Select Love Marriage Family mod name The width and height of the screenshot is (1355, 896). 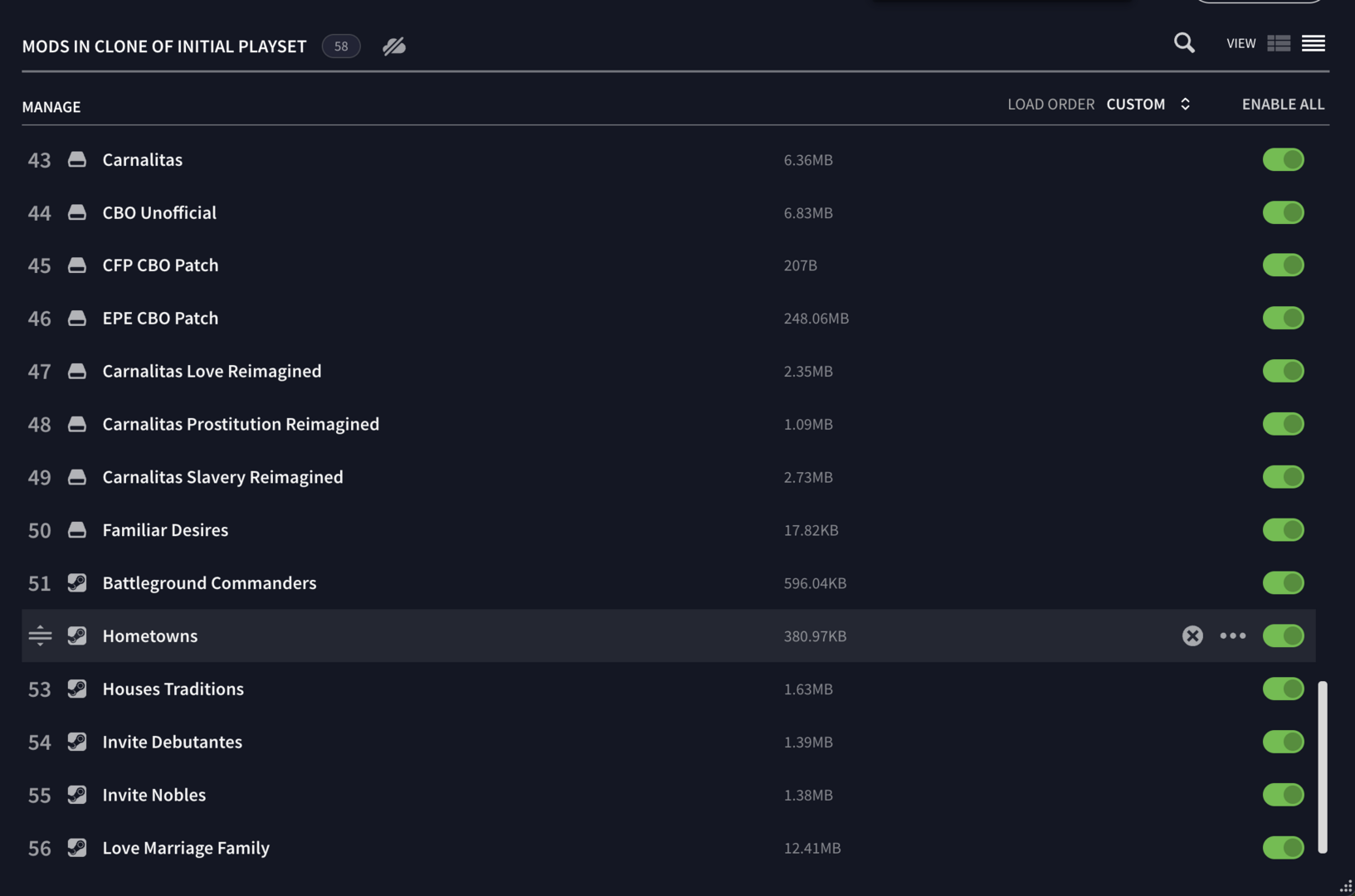186,847
